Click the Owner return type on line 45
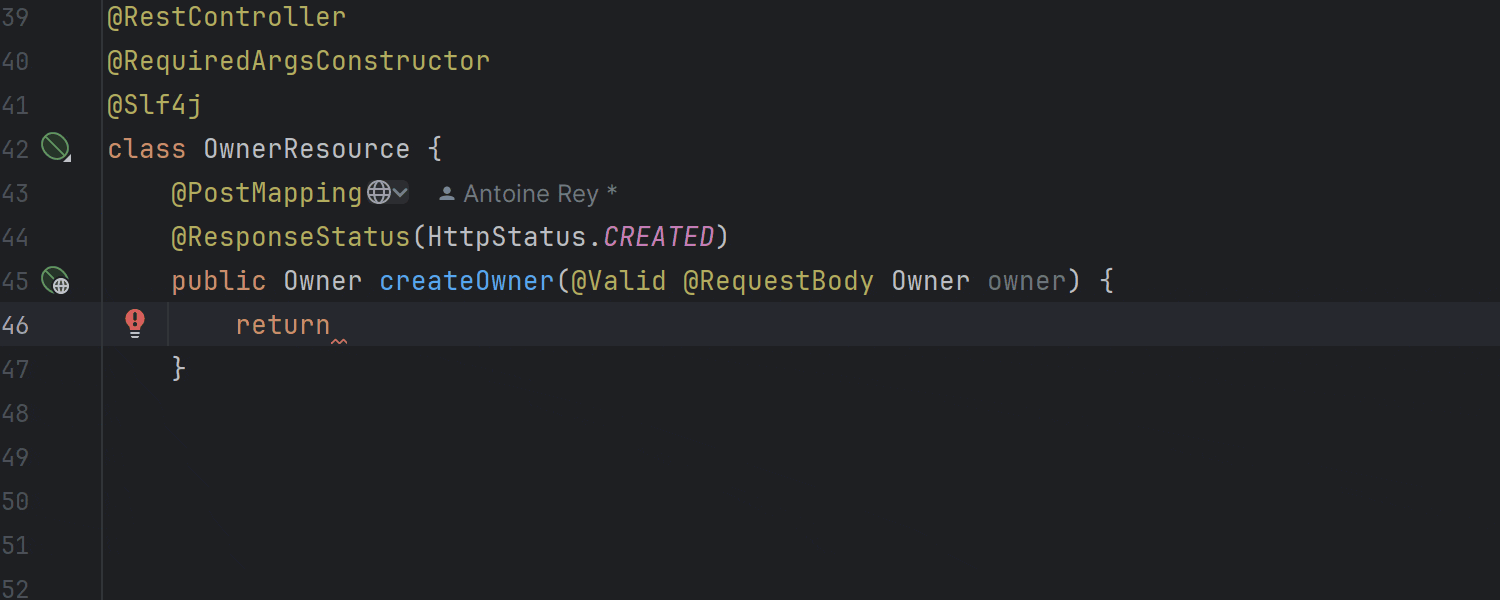This screenshot has width=1500, height=600. [322, 281]
